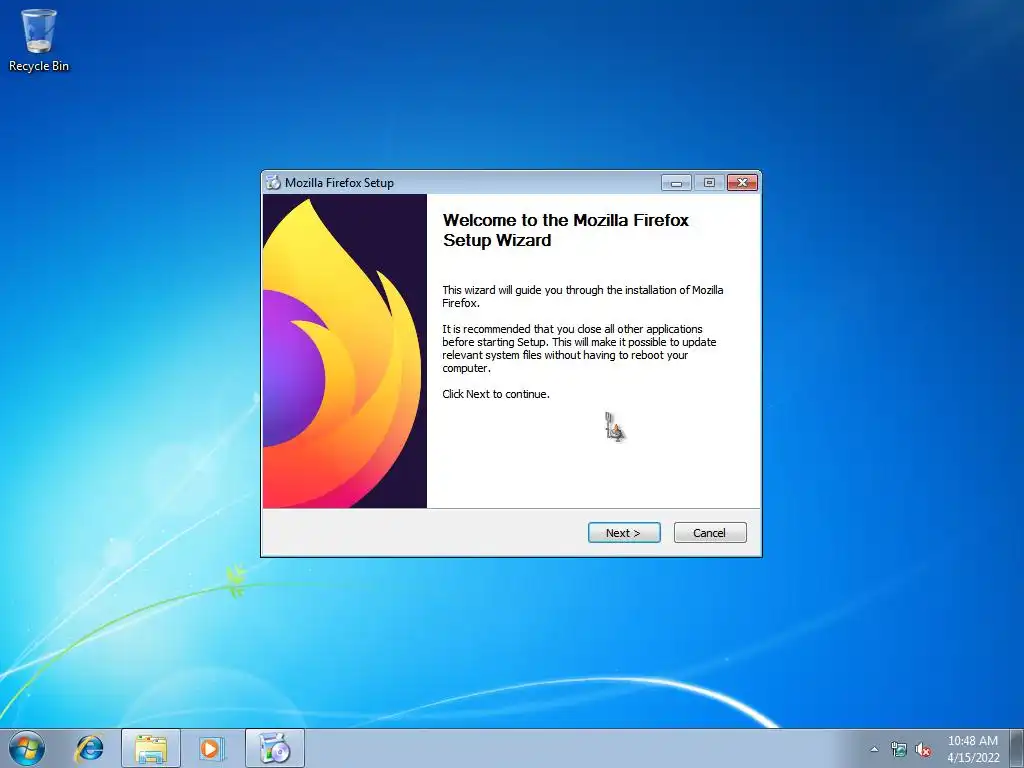Minimize the Mozilla Firefox Setup window
Viewport: 1024px width, 768px height.
(676, 183)
